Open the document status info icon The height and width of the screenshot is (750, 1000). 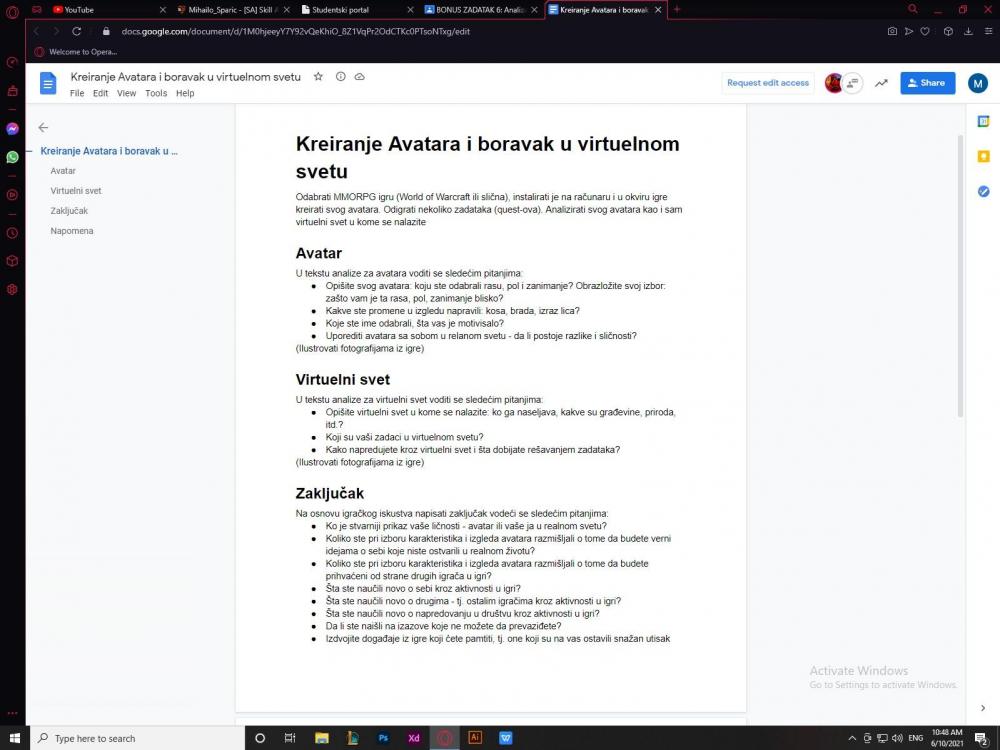(x=340, y=77)
